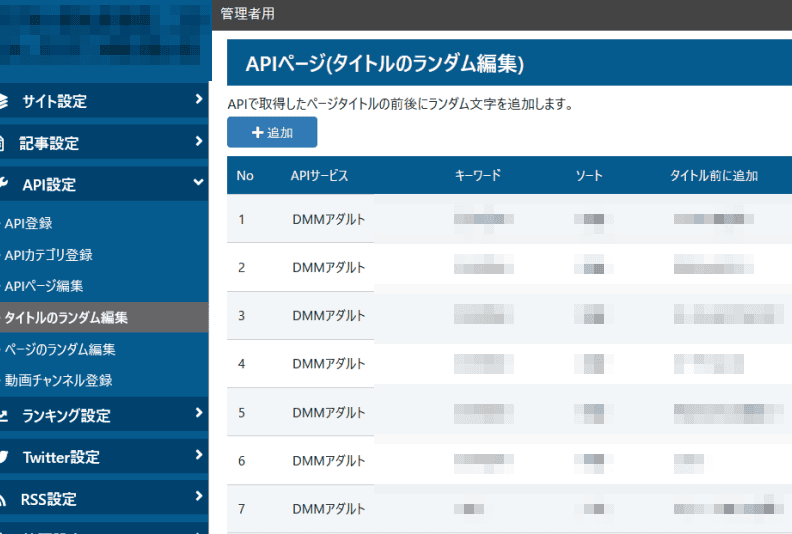
Task: Click the Twitter bird icon in sidebar
Action: click(x=4, y=457)
